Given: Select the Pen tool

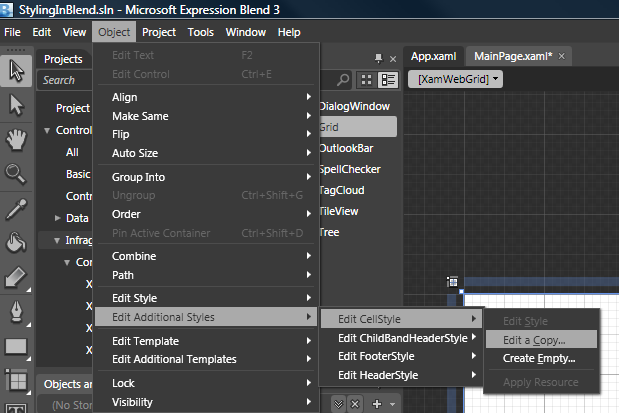Looking at the screenshot, I should [x=16, y=312].
